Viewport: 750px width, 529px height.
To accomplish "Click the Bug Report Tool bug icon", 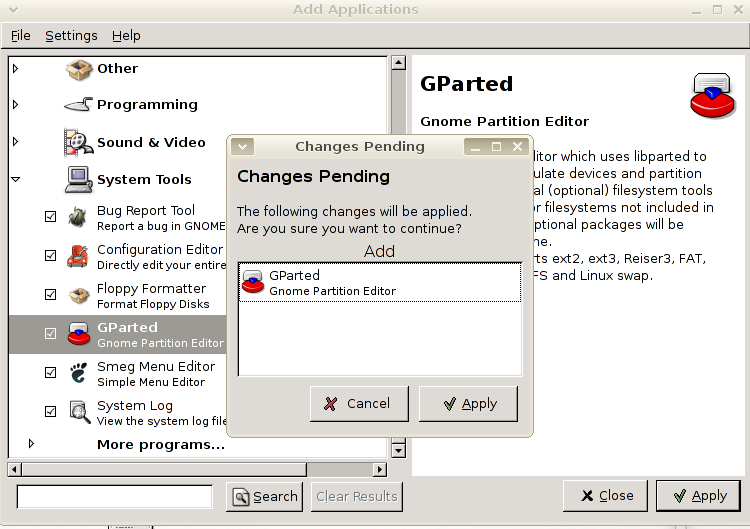I will [x=78, y=217].
